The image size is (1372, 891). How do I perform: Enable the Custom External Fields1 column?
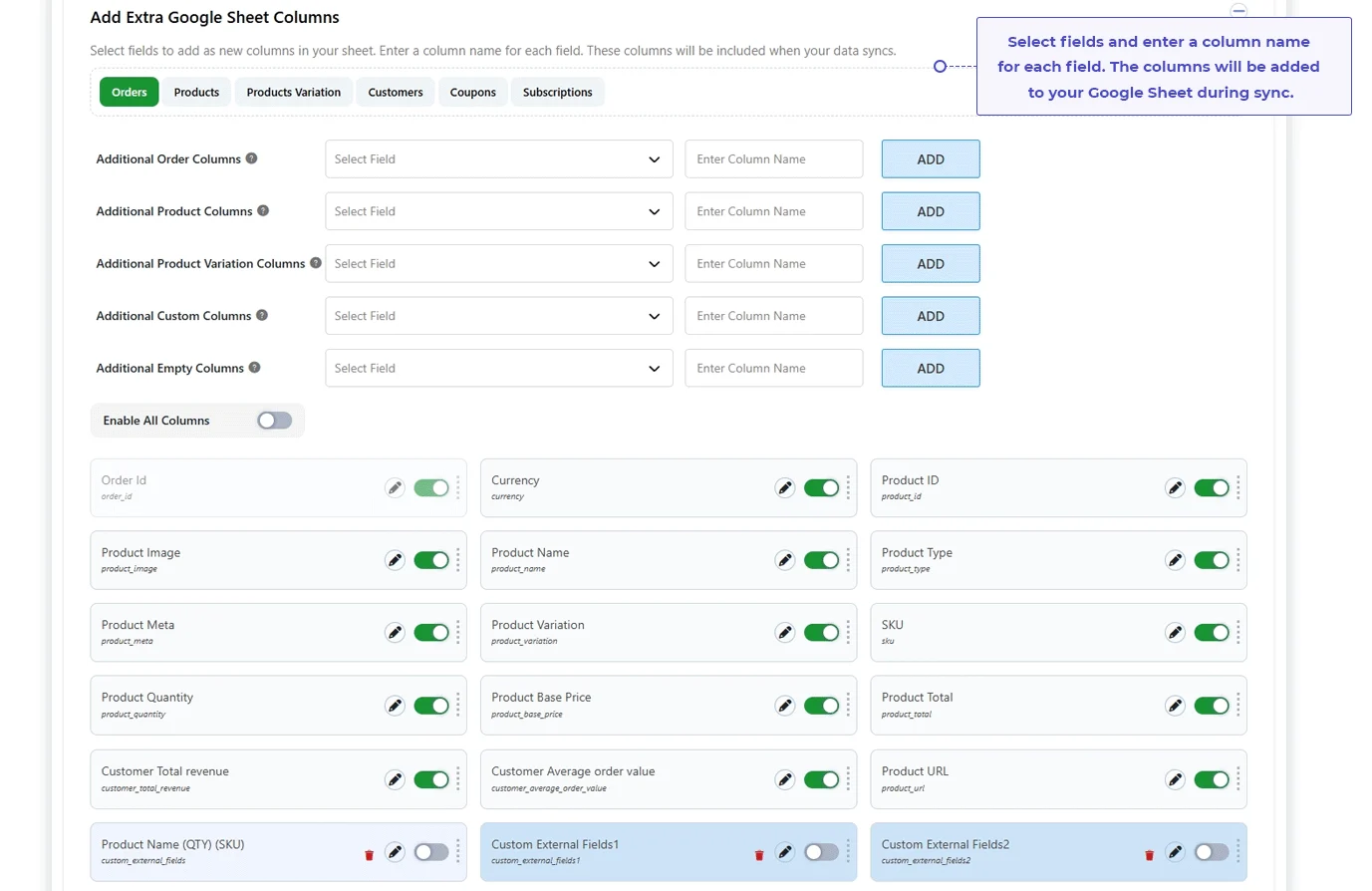tap(822, 852)
